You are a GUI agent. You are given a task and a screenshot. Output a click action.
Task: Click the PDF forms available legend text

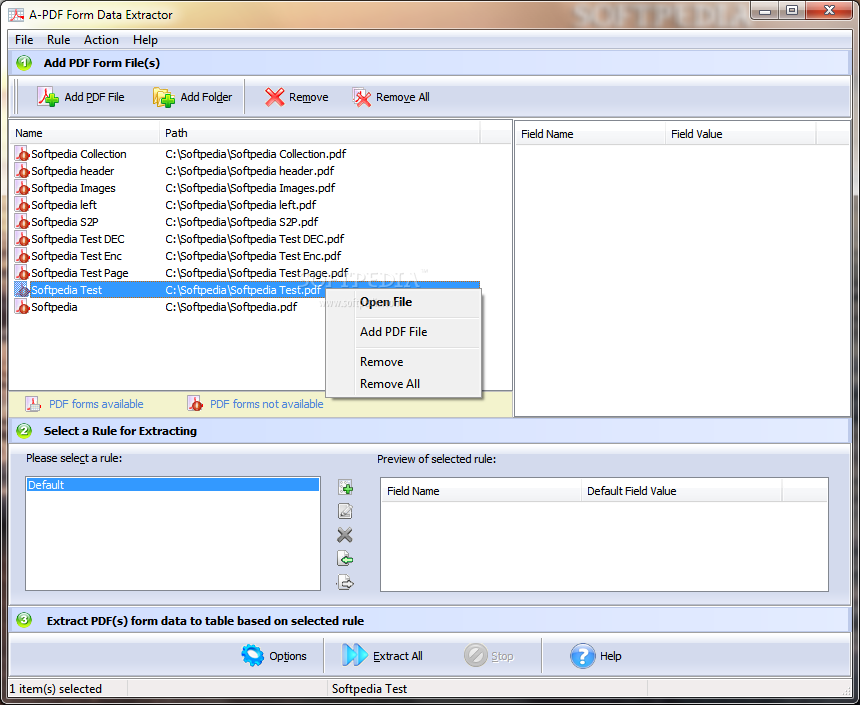coord(96,404)
